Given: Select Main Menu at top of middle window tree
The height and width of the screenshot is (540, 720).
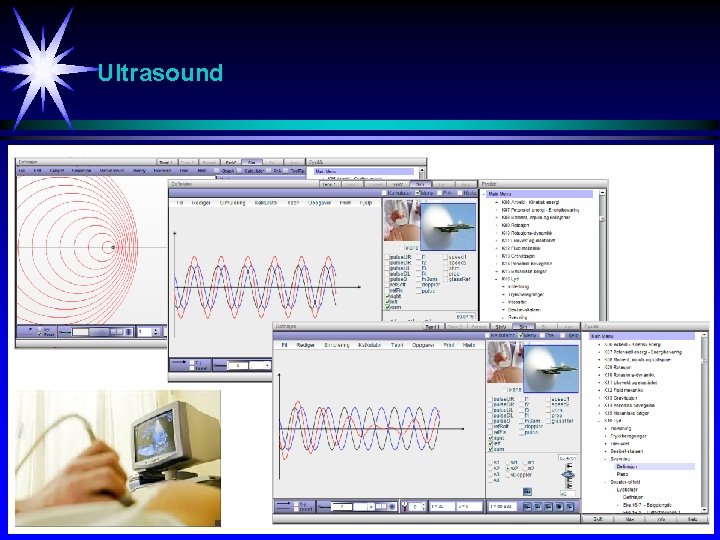Looking at the screenshot, I should click(x=540, y=194).
